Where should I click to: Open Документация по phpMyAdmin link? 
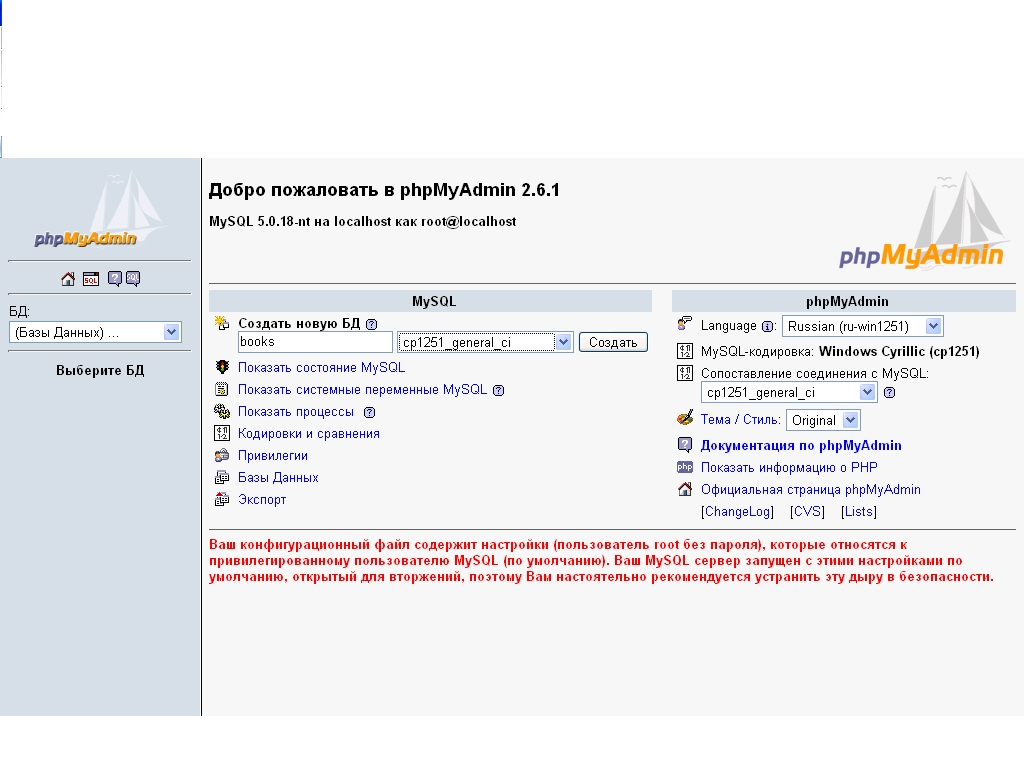801,445
